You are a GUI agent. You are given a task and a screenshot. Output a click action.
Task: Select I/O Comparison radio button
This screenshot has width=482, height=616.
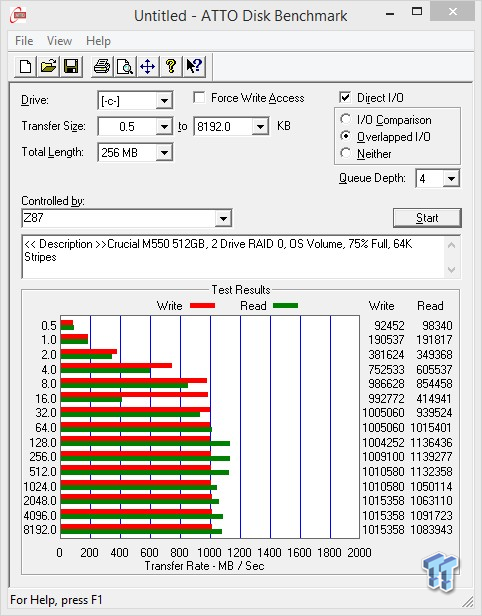(x=346, y=119)
